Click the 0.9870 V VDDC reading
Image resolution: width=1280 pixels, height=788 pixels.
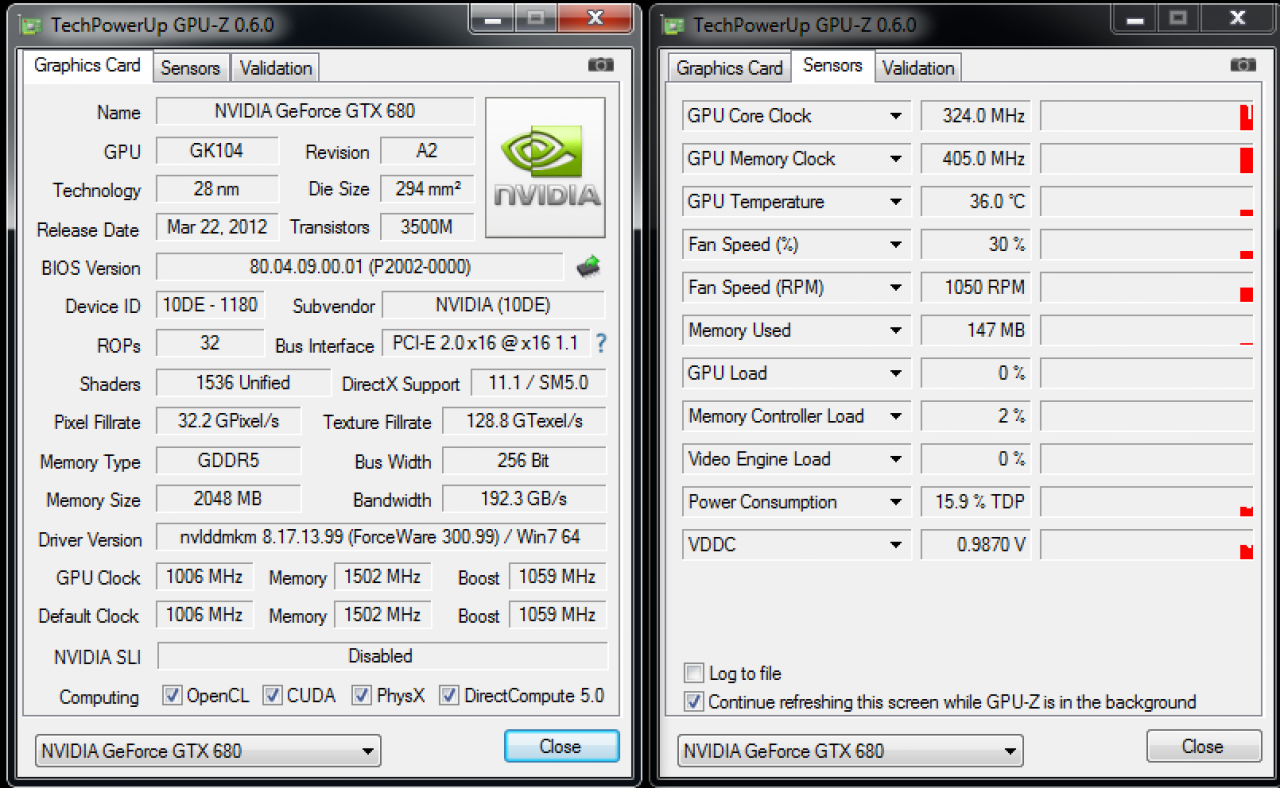pos(976,546)
